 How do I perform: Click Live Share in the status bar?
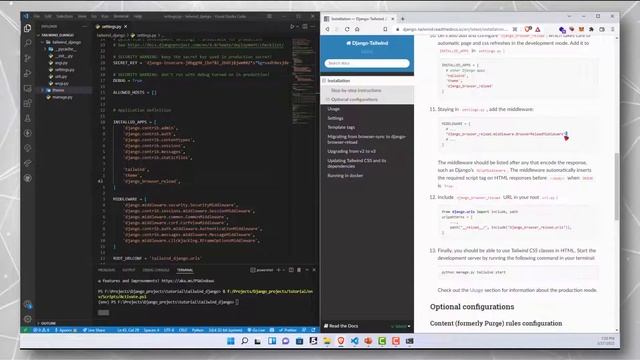94,330
